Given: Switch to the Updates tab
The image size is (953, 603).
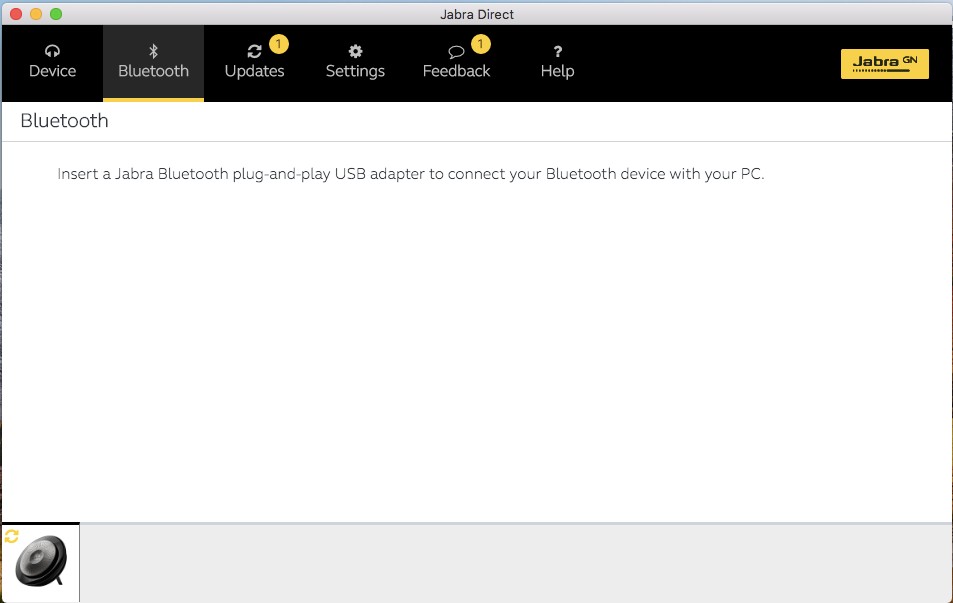Looking at the screenshot, I should coord(254,63).
